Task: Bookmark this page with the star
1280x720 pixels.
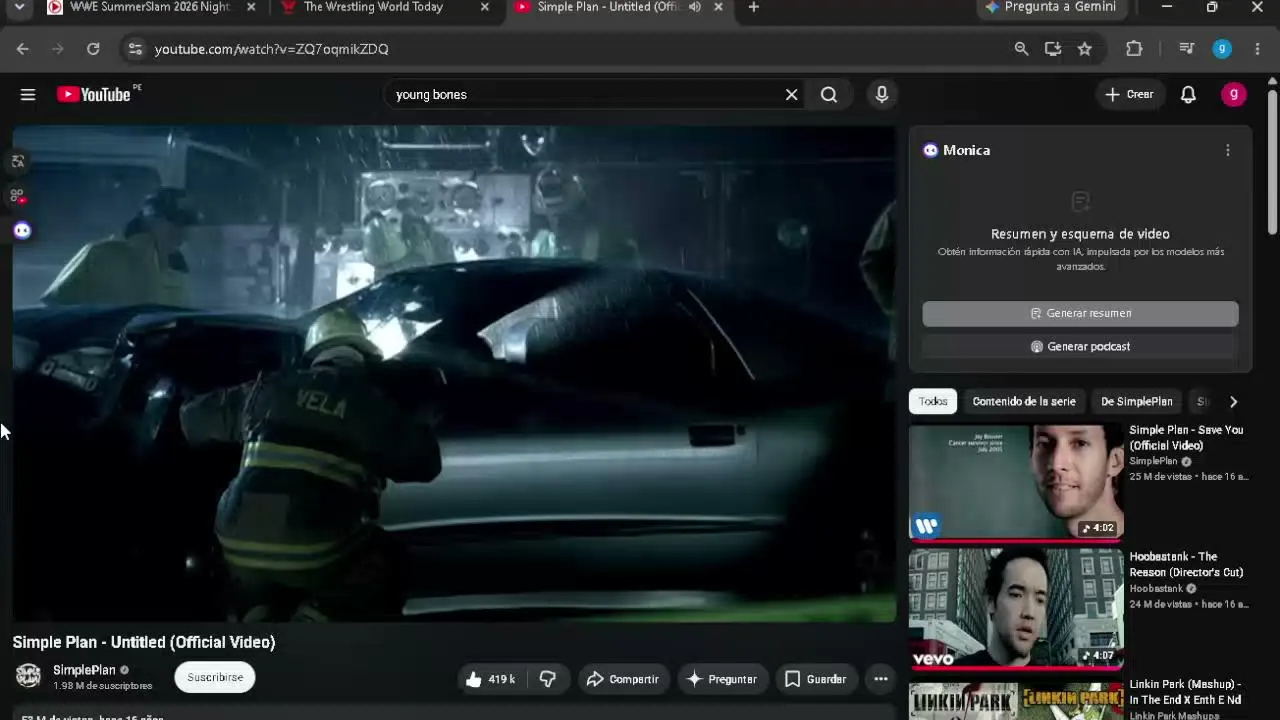Action: pyautogui.click(x=1085, y=49)
